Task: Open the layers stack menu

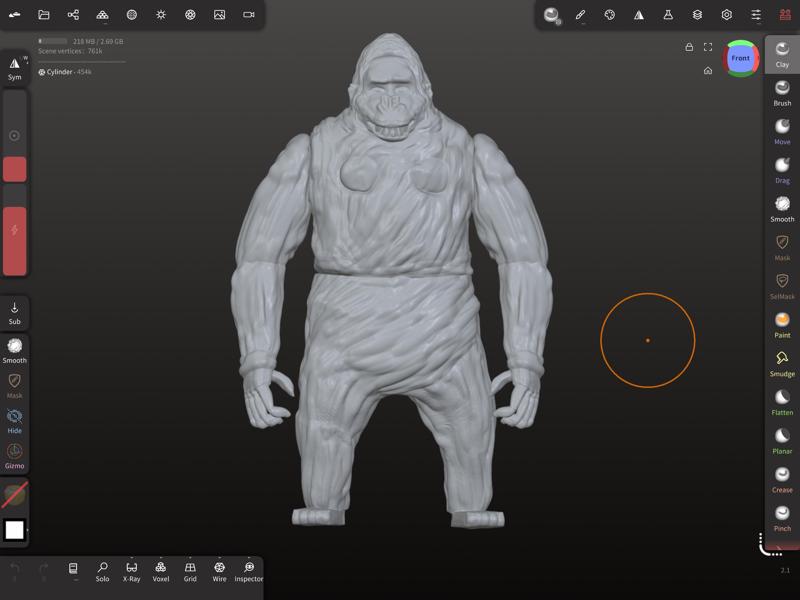Action: [697, 15]
